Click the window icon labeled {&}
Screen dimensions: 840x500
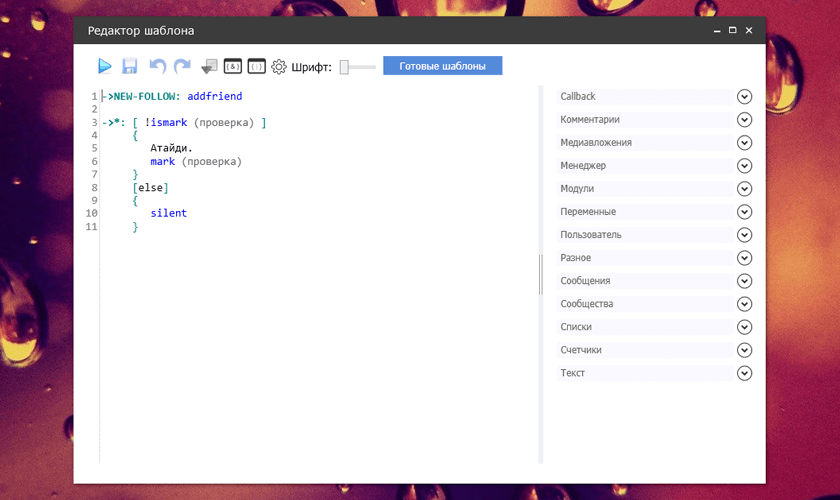coord(232,66)
